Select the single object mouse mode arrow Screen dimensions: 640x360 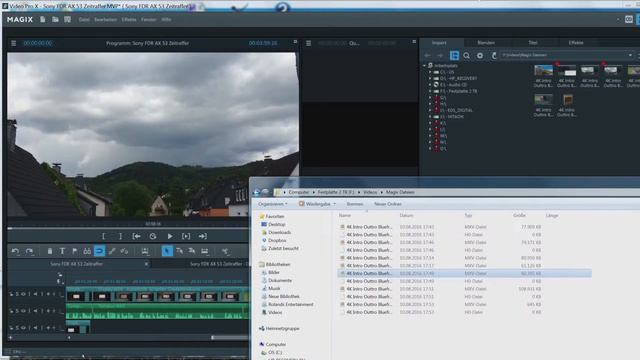tap(167, 251)
